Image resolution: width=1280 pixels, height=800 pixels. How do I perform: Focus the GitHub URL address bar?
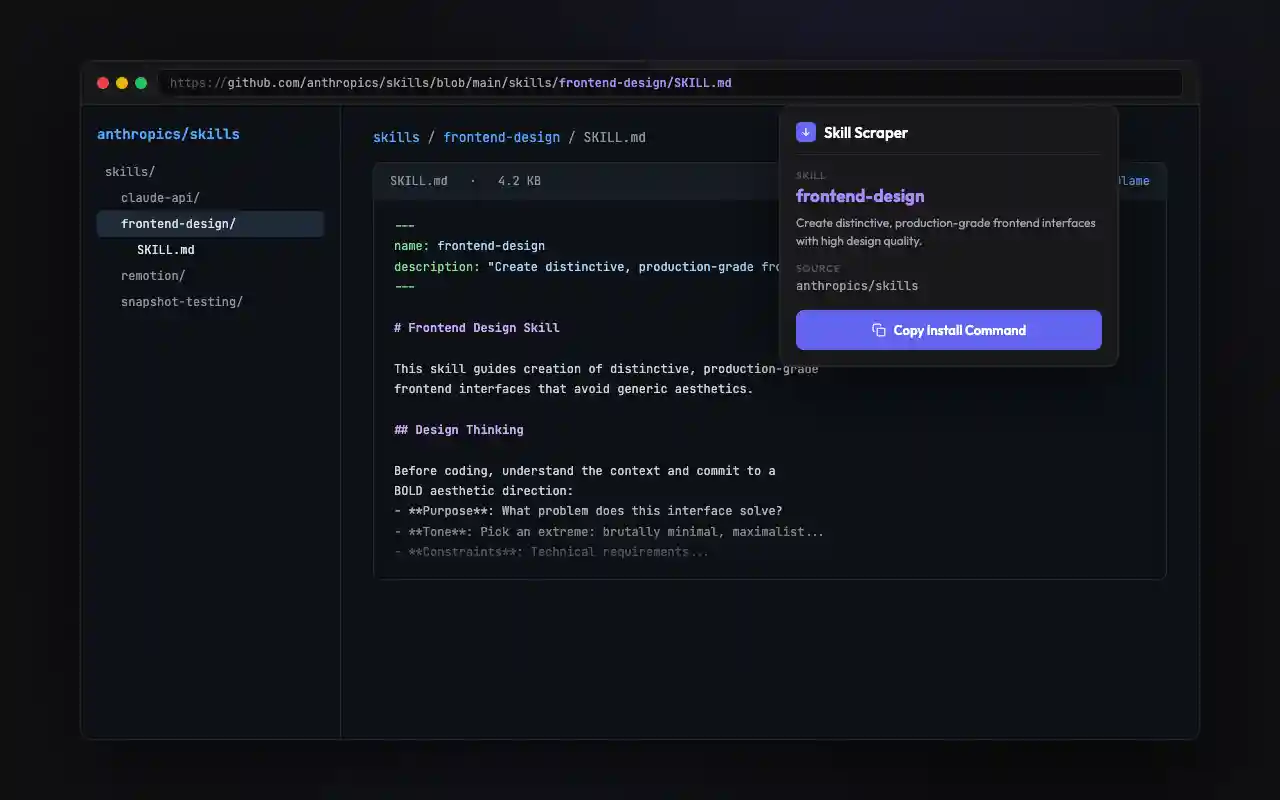pos(670,83)
